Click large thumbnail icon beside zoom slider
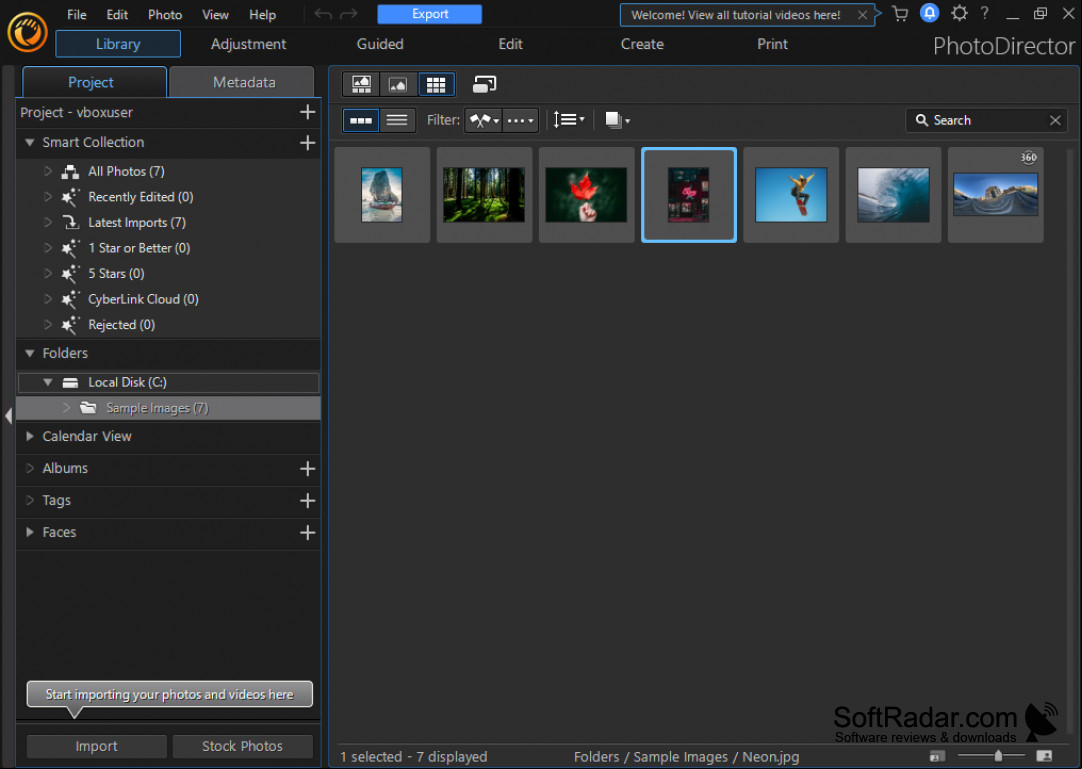 pyautogui.click(x=1044, y=756)
